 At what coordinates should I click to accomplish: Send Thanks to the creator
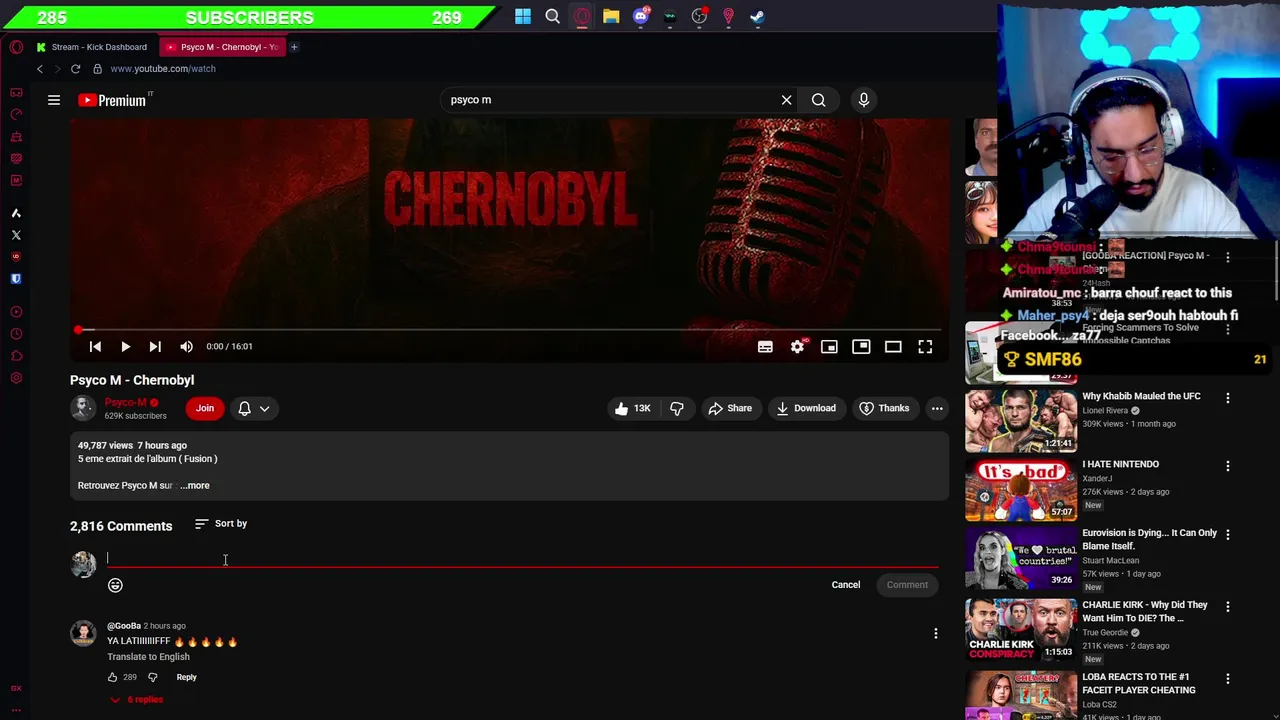coord(884,408)
